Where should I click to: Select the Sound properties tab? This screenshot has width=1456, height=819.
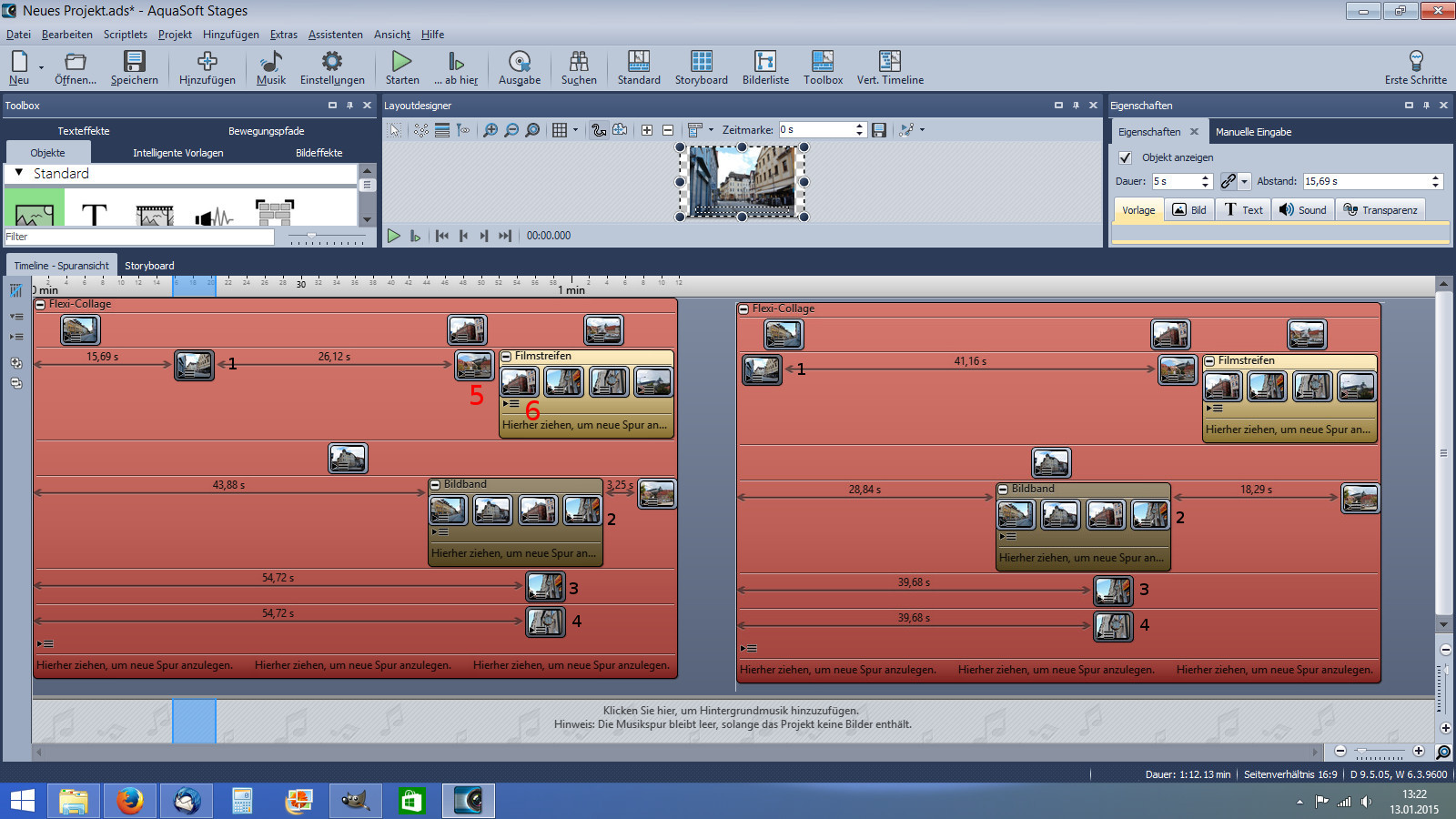point(1302,210)
